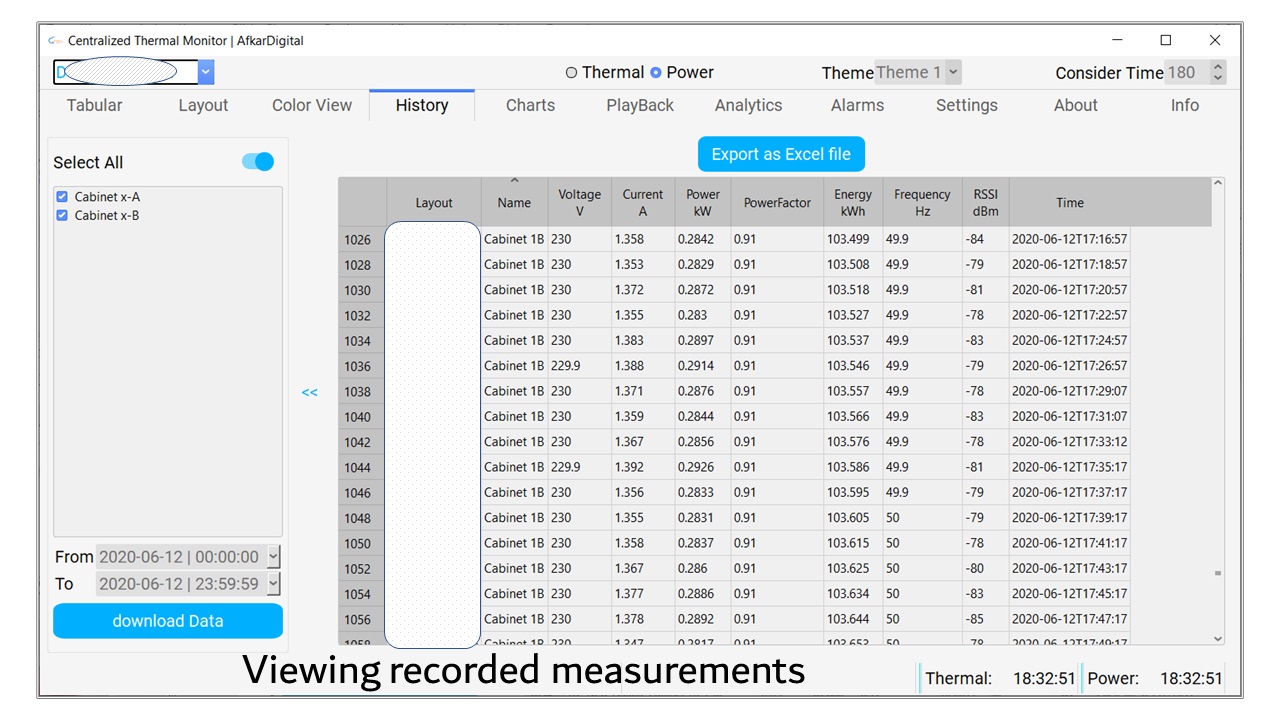Screen dimensions: 1280x720
Task: Open the Analytics tab
Action: pyautogui.click(x=748, y=105)
